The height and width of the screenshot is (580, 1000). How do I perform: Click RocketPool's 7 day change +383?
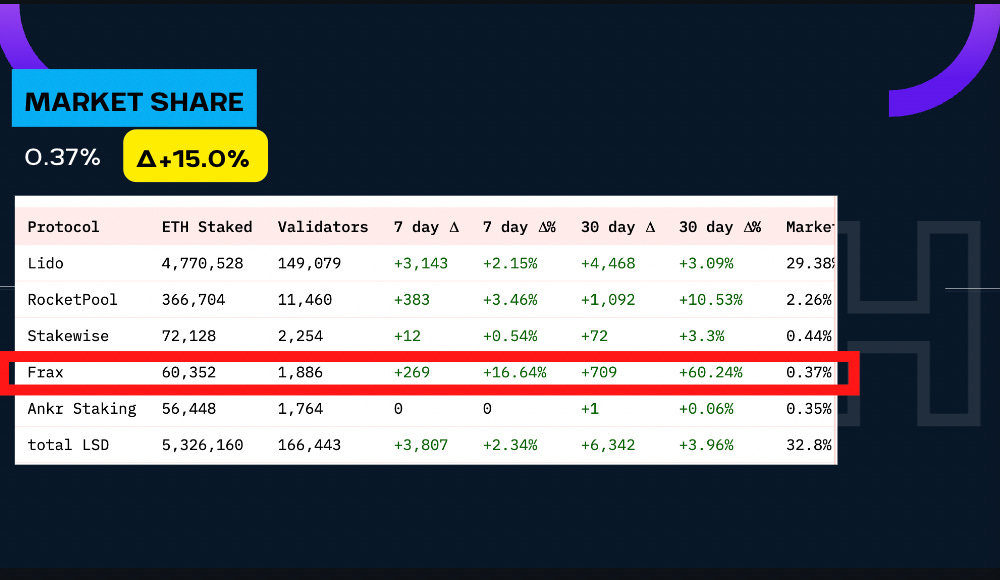[x=412, y=300]
